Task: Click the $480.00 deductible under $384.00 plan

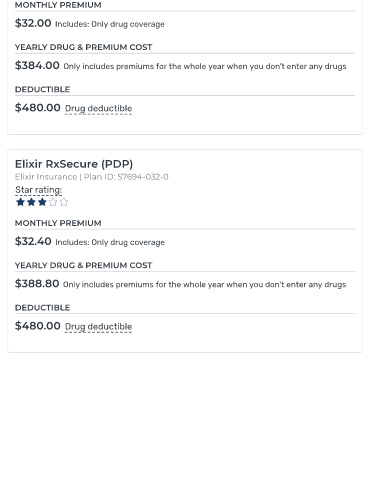Action: [x=38, y=108]
